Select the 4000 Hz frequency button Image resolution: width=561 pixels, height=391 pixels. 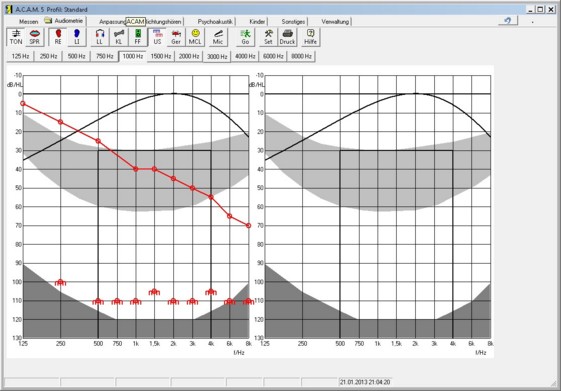click(x=245, y=56)
